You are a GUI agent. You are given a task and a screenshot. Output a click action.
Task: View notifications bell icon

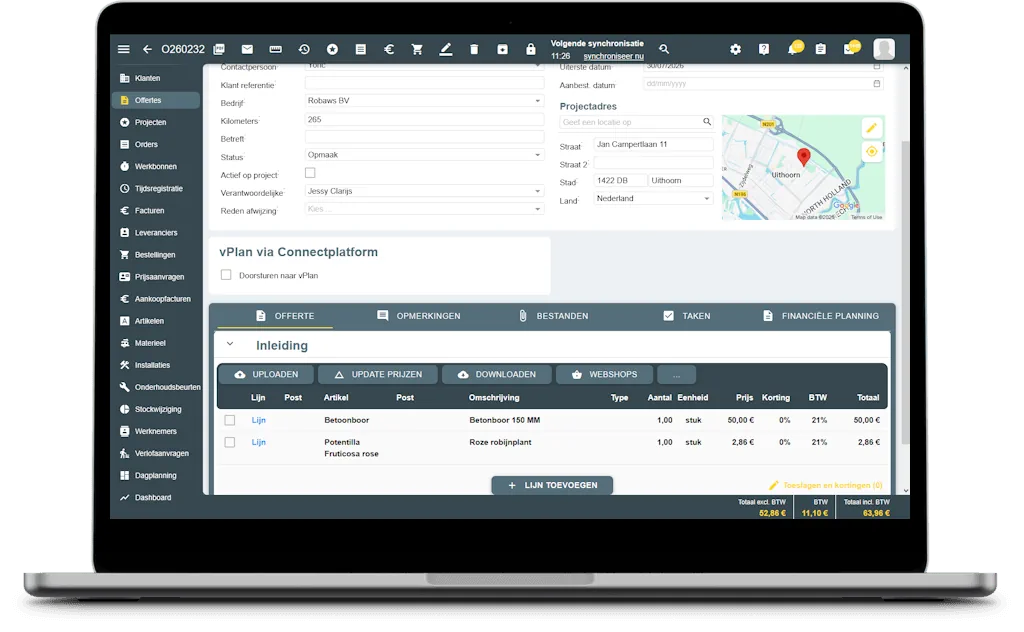[793, 48]
